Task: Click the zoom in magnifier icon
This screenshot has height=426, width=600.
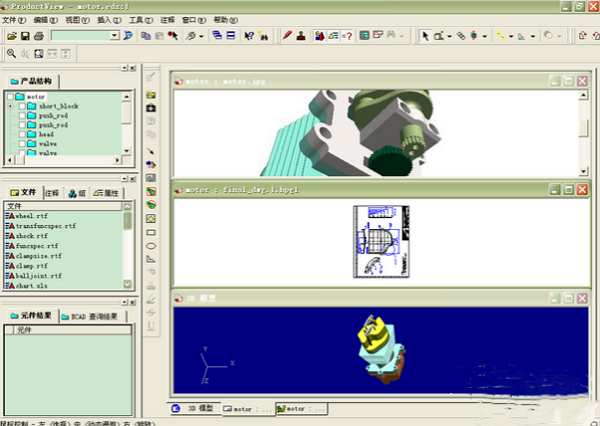Action: pyautogui.click(x=11, y=54)
